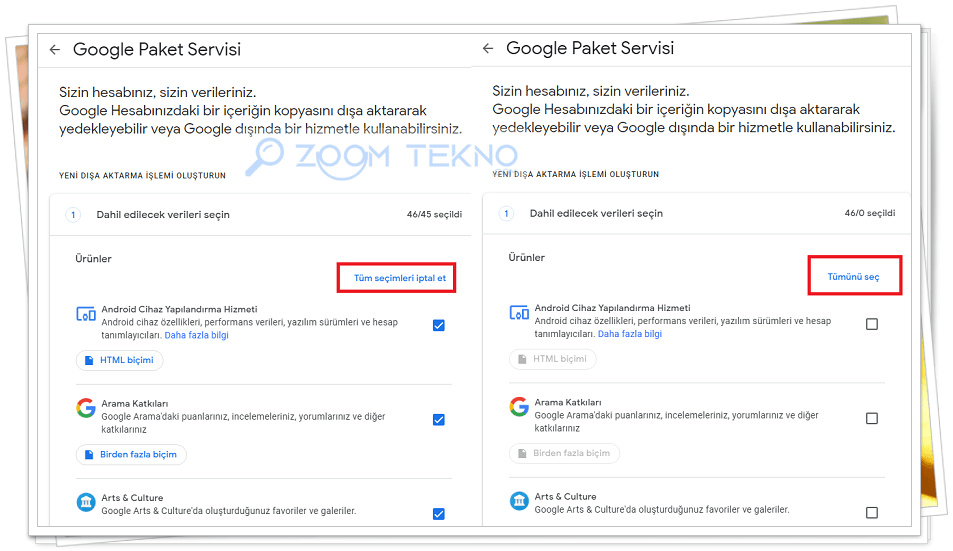Screen dimensions: 953x551
Task: Uncheck Arts & Culture checkbox in left panel
Action: point(439,514)
